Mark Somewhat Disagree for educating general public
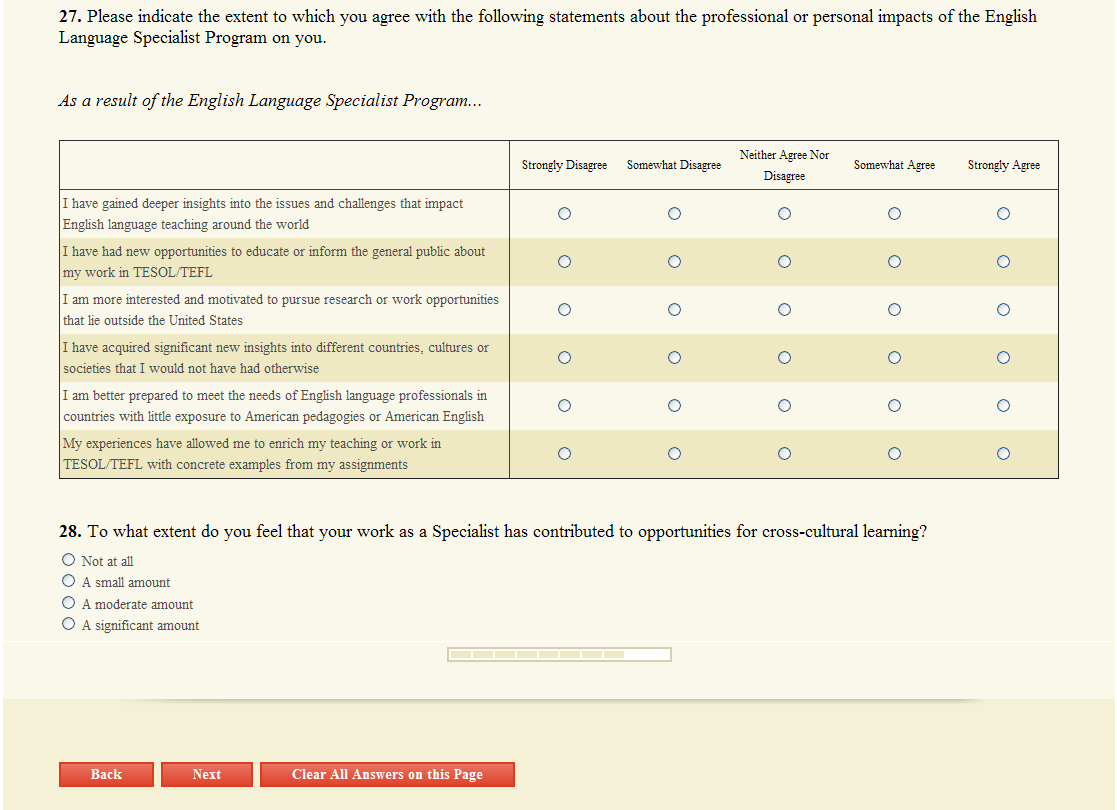Screen dimensions: 1117x810 674,262
